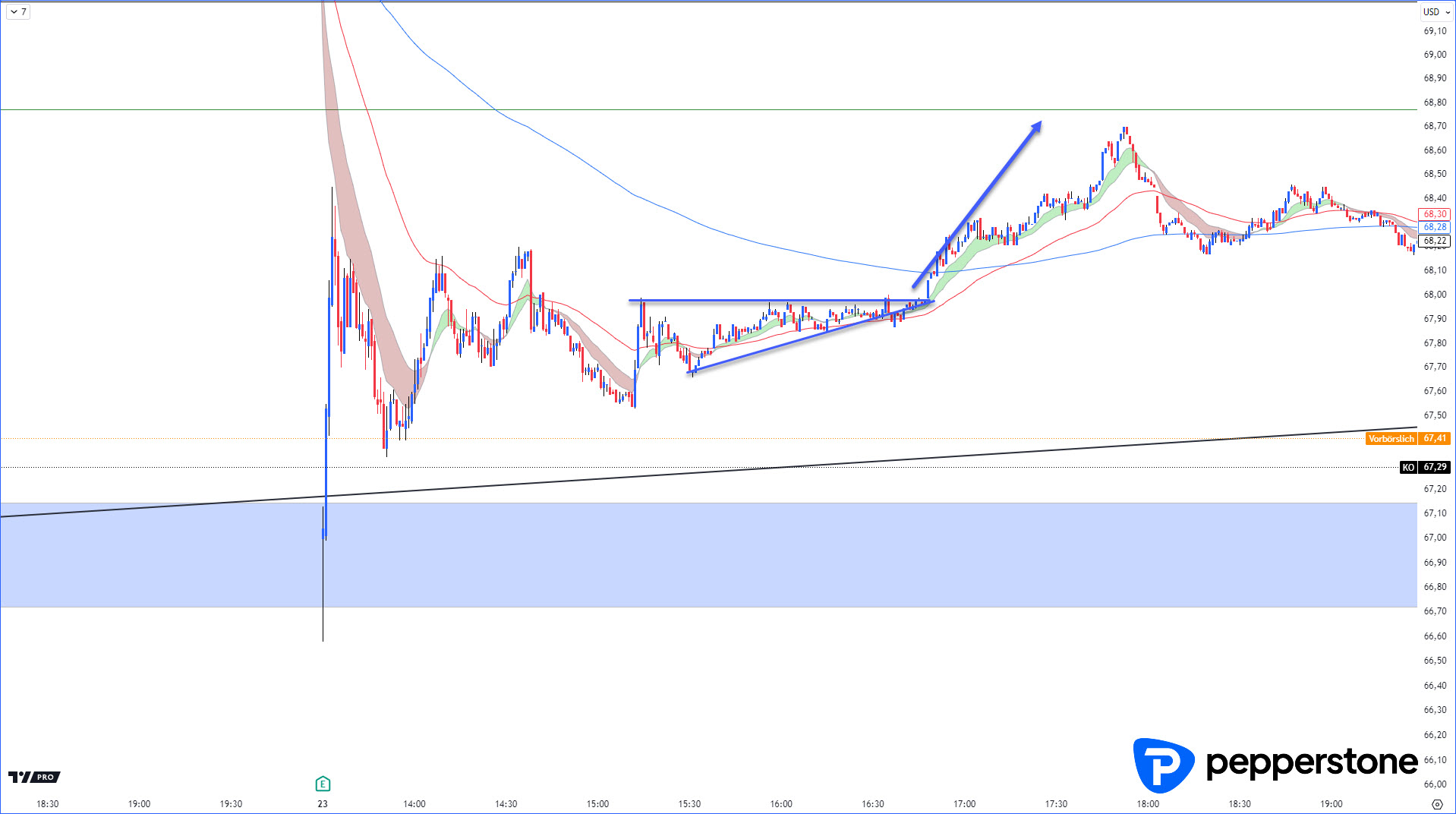Click the 66,50 price scale value
1456x814 pixels.
[1435, 661]
